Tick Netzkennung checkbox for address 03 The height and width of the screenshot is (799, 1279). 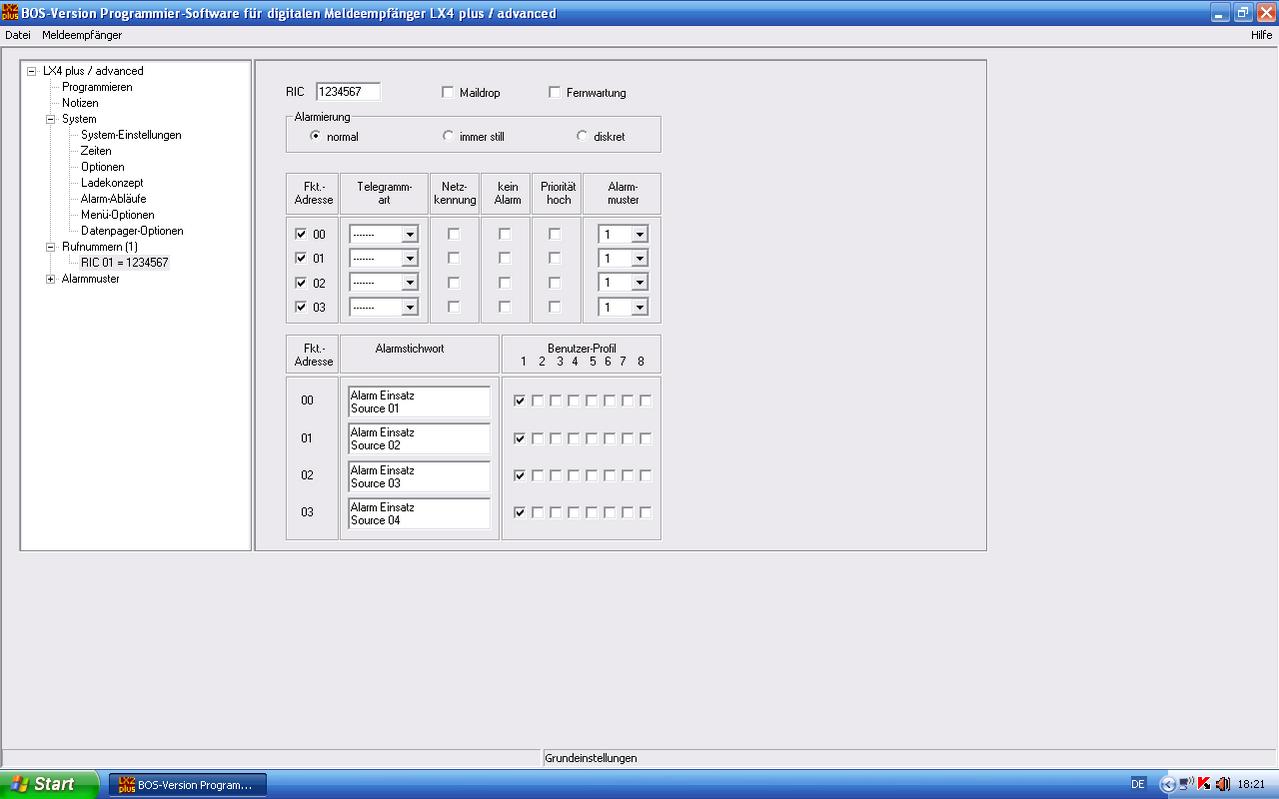click(x=454, y=307)
